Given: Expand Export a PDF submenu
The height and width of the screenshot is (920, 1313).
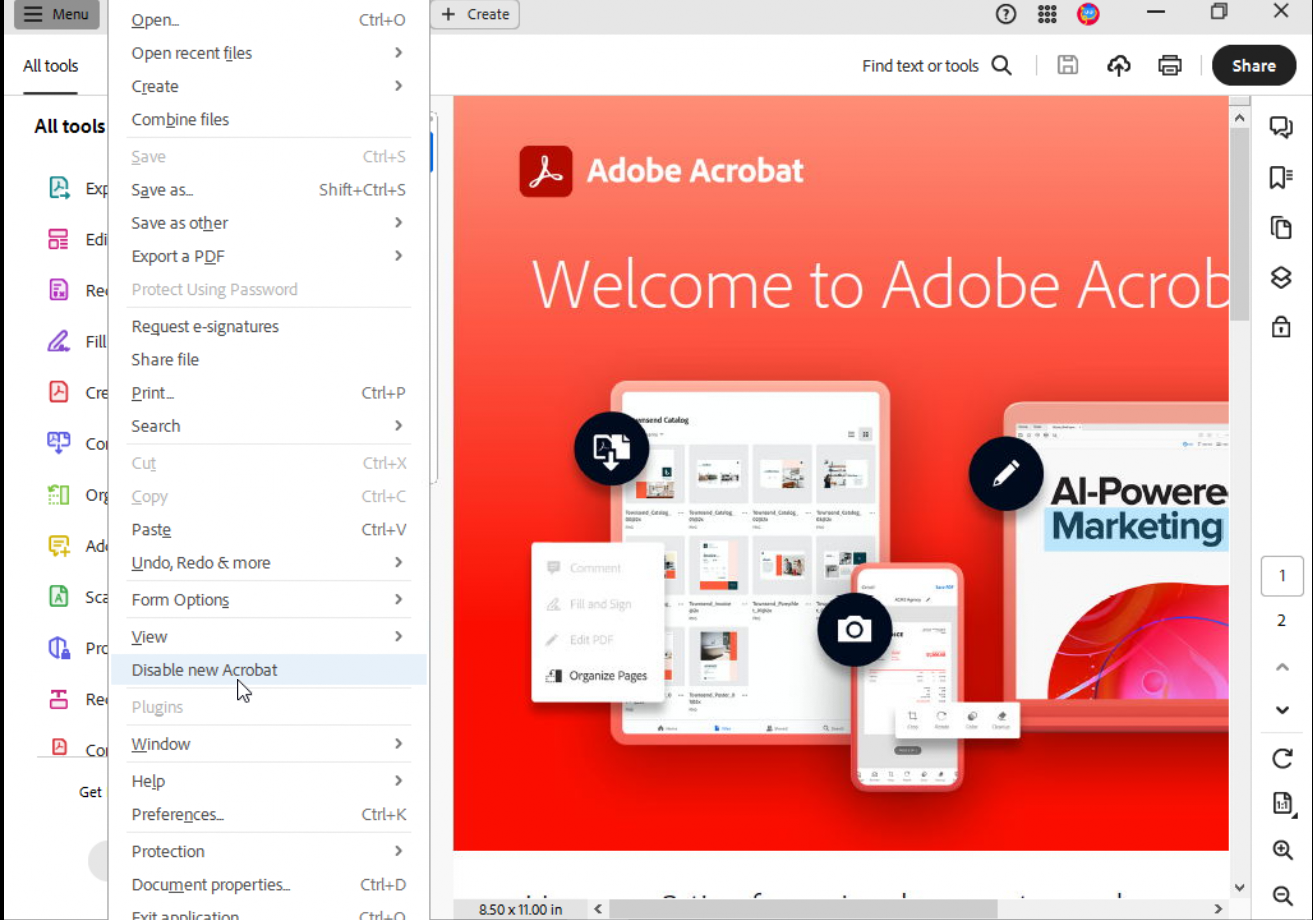Looking at the screenshot, I should pyautogui.click(x=268, y=256).
